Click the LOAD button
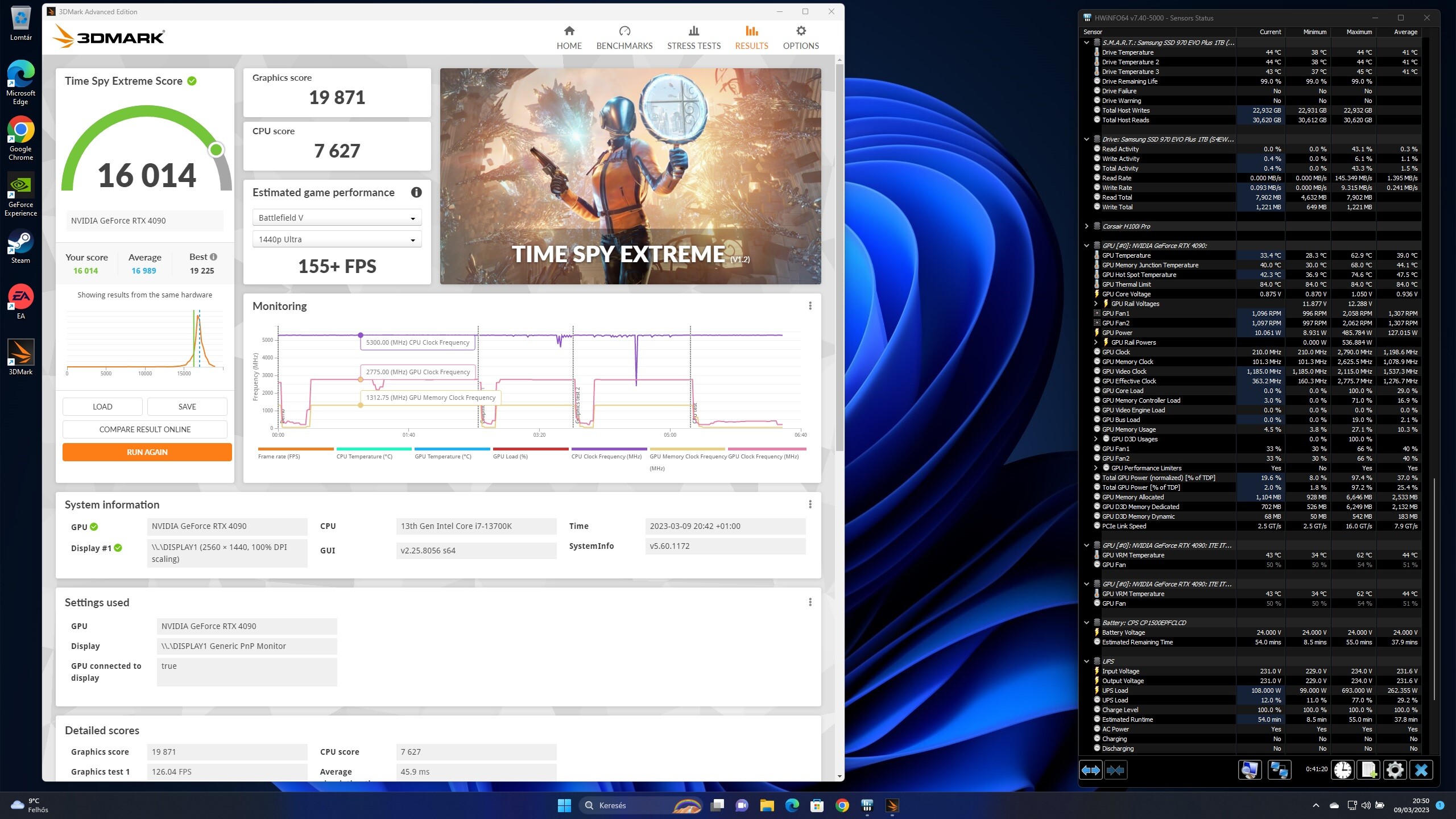Viewport: 1456px width, 819px height. click(x=102, y=407)
